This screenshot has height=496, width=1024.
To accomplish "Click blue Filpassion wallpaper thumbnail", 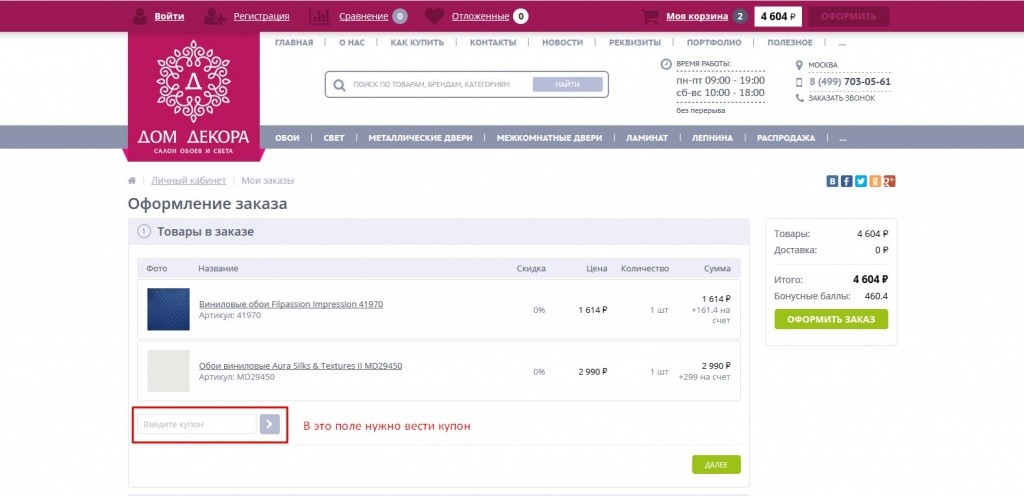I will click(168, 309).
